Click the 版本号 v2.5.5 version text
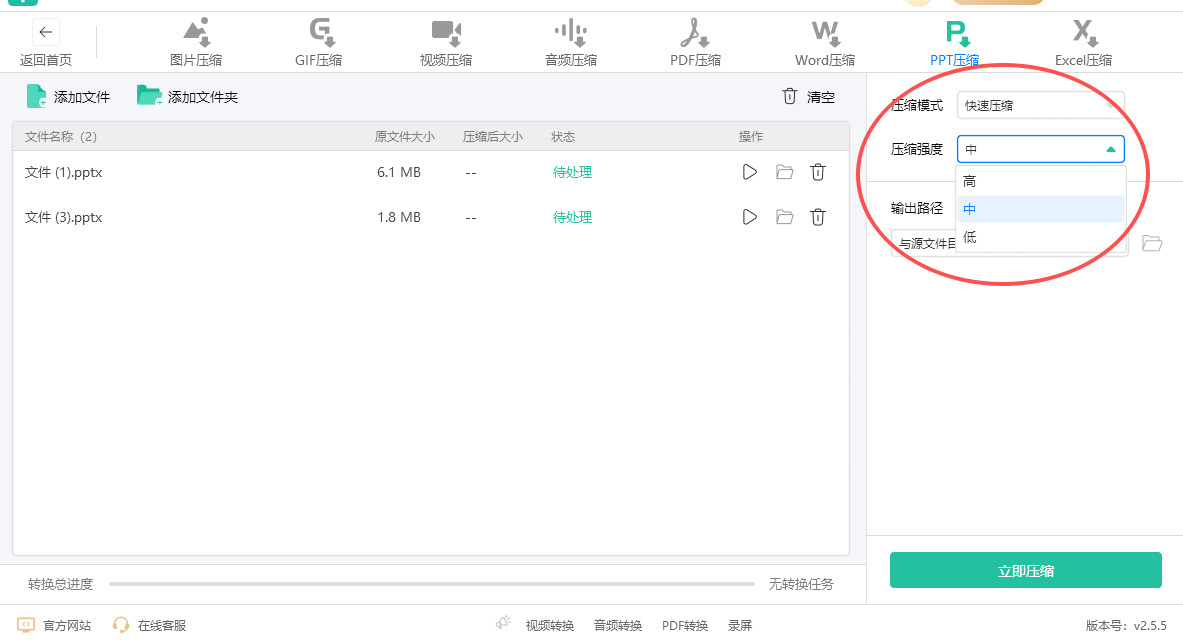 [1126, 625]
